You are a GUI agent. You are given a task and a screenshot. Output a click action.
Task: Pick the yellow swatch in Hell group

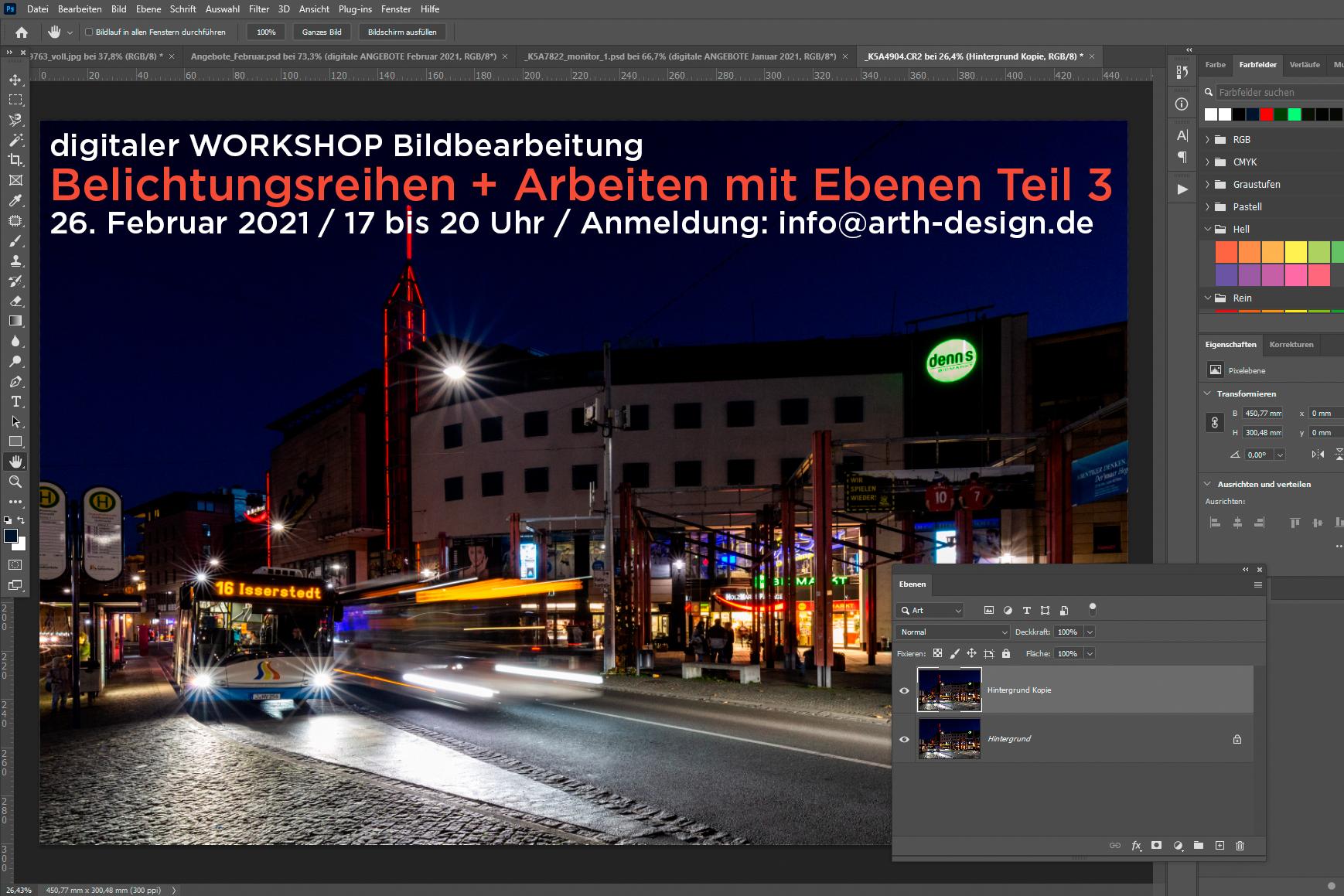coord(1295,252)
